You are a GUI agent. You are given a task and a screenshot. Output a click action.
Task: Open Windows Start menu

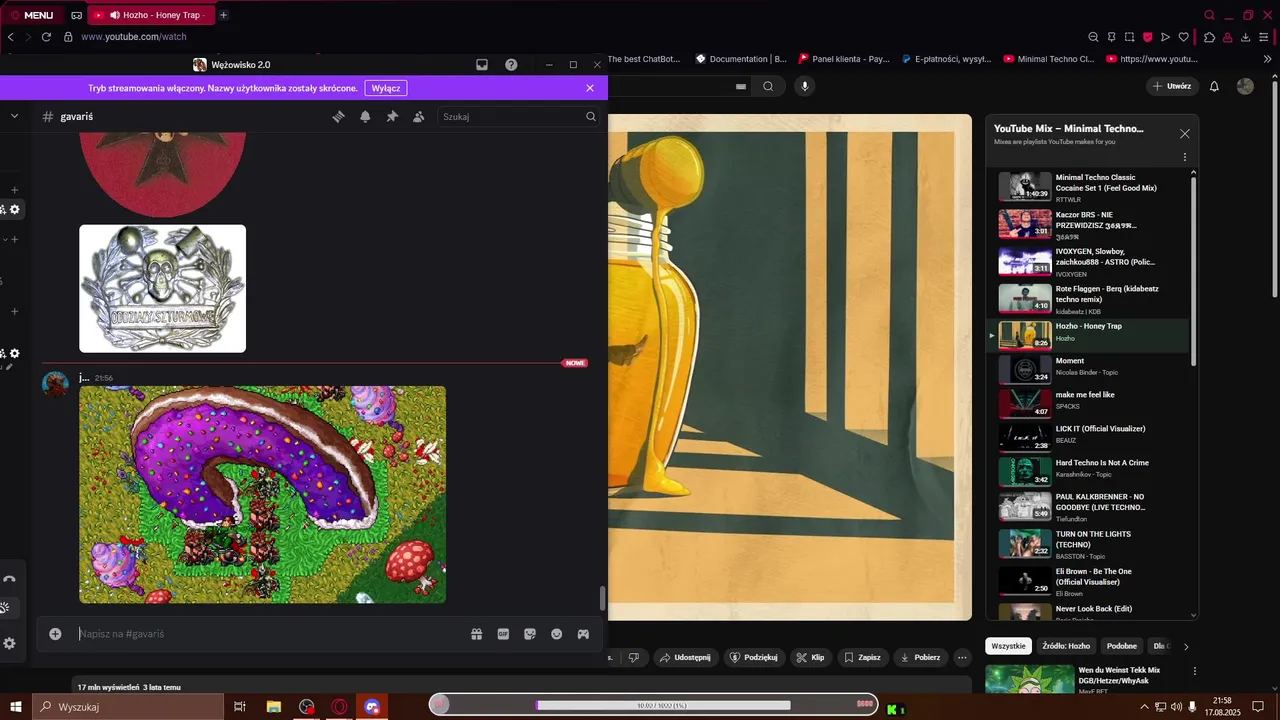[15, 706]
